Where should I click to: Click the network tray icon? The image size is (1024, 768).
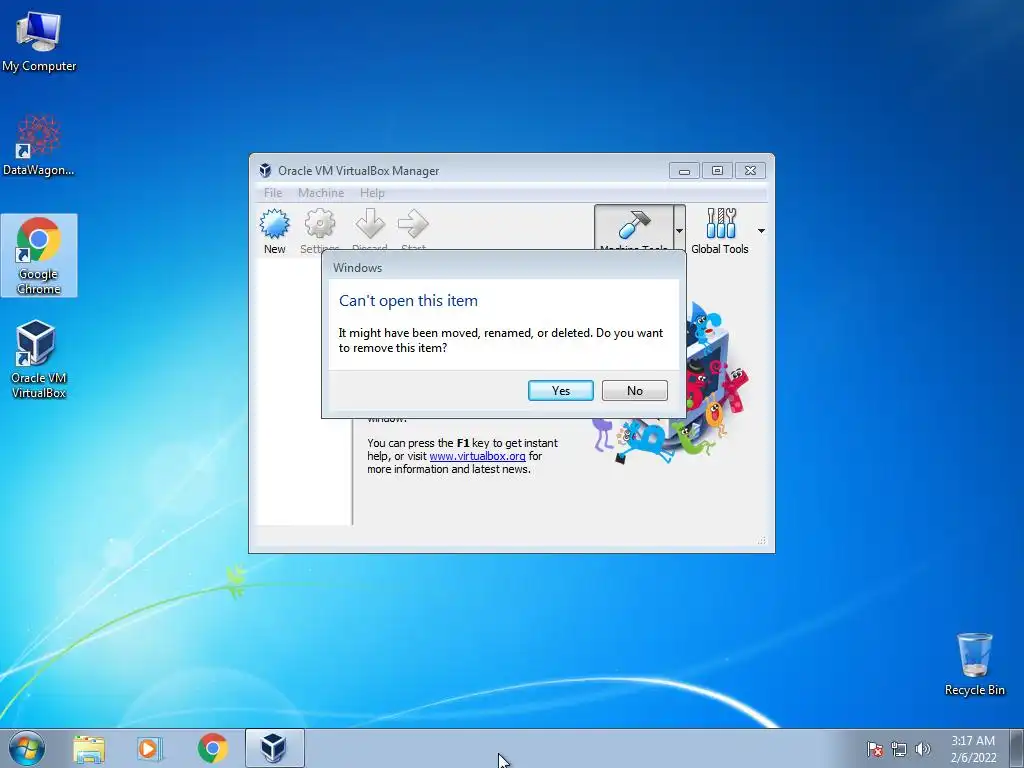(899, 749)
